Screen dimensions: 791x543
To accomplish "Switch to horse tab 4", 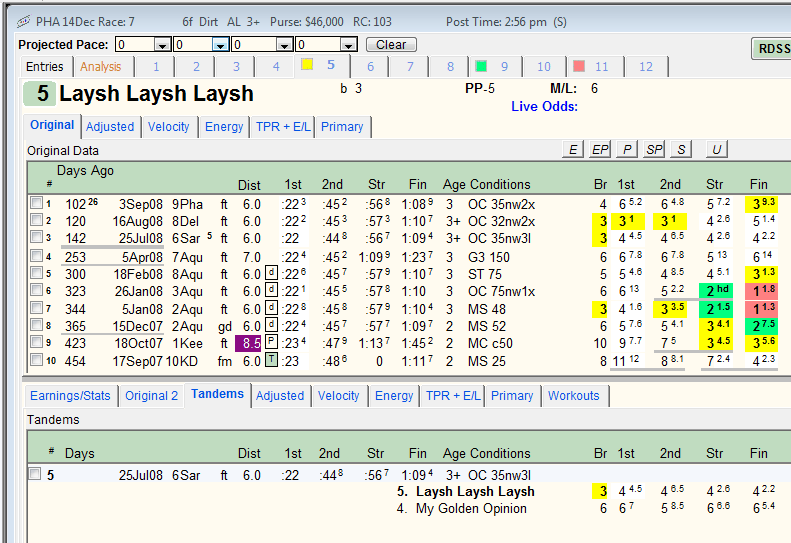I will click(x=276, y=67).
